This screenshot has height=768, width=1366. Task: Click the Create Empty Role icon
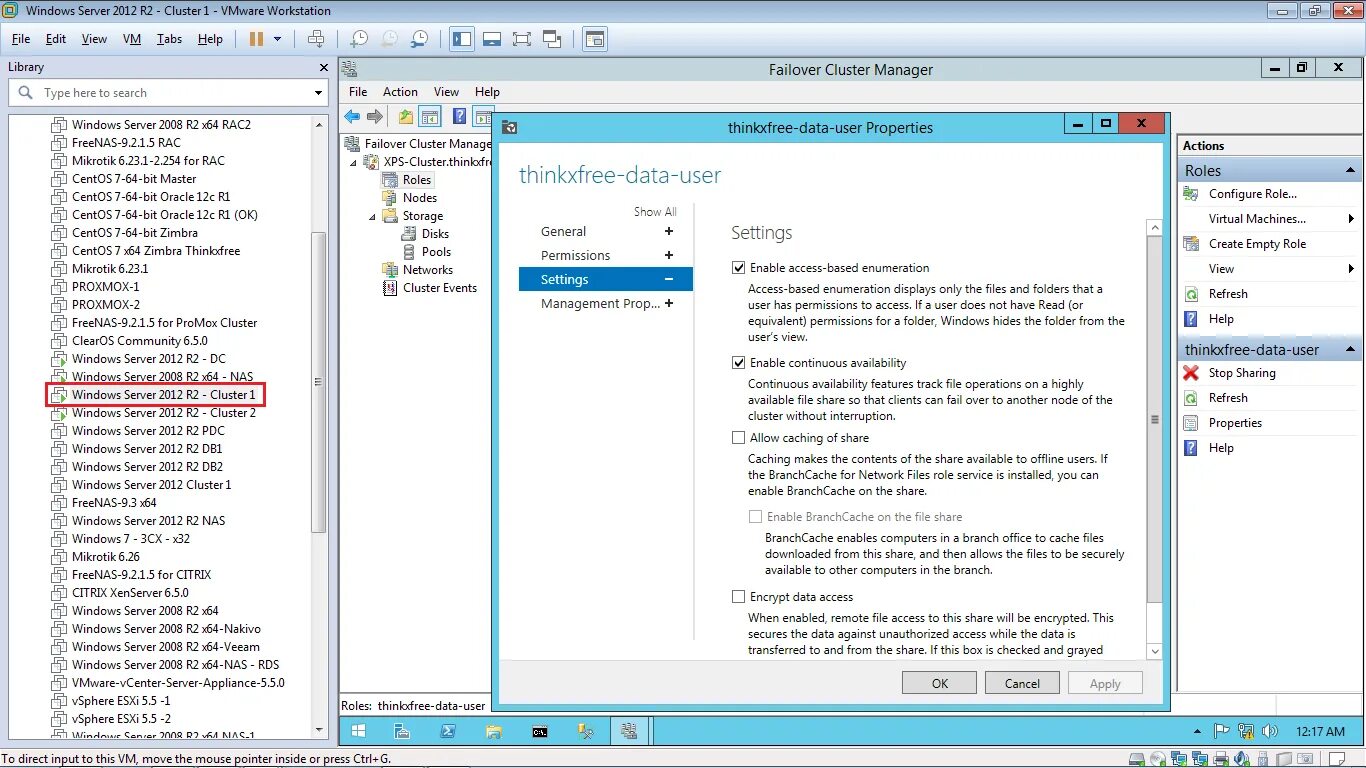point(1191,244)
